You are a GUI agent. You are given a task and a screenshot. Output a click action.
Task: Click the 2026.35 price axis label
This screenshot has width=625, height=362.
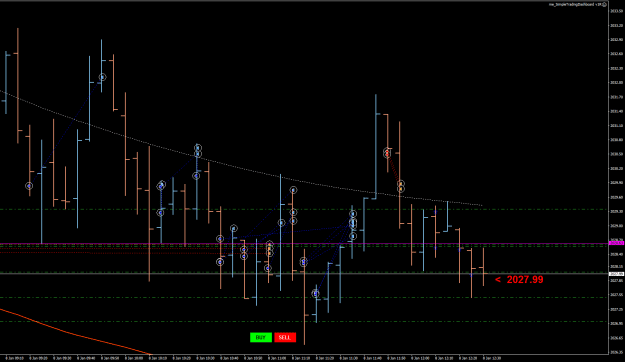coord(616,352)
